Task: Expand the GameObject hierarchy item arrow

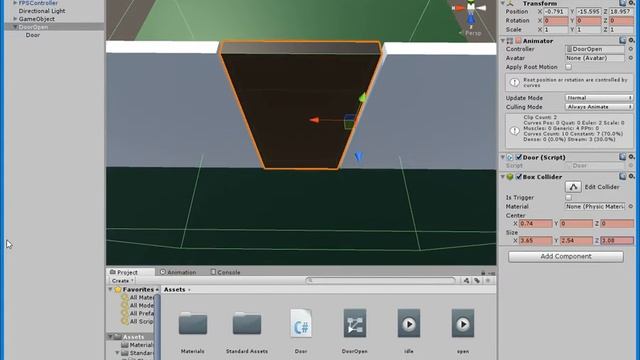Action: pyautogui.click(x=15, y=19)
